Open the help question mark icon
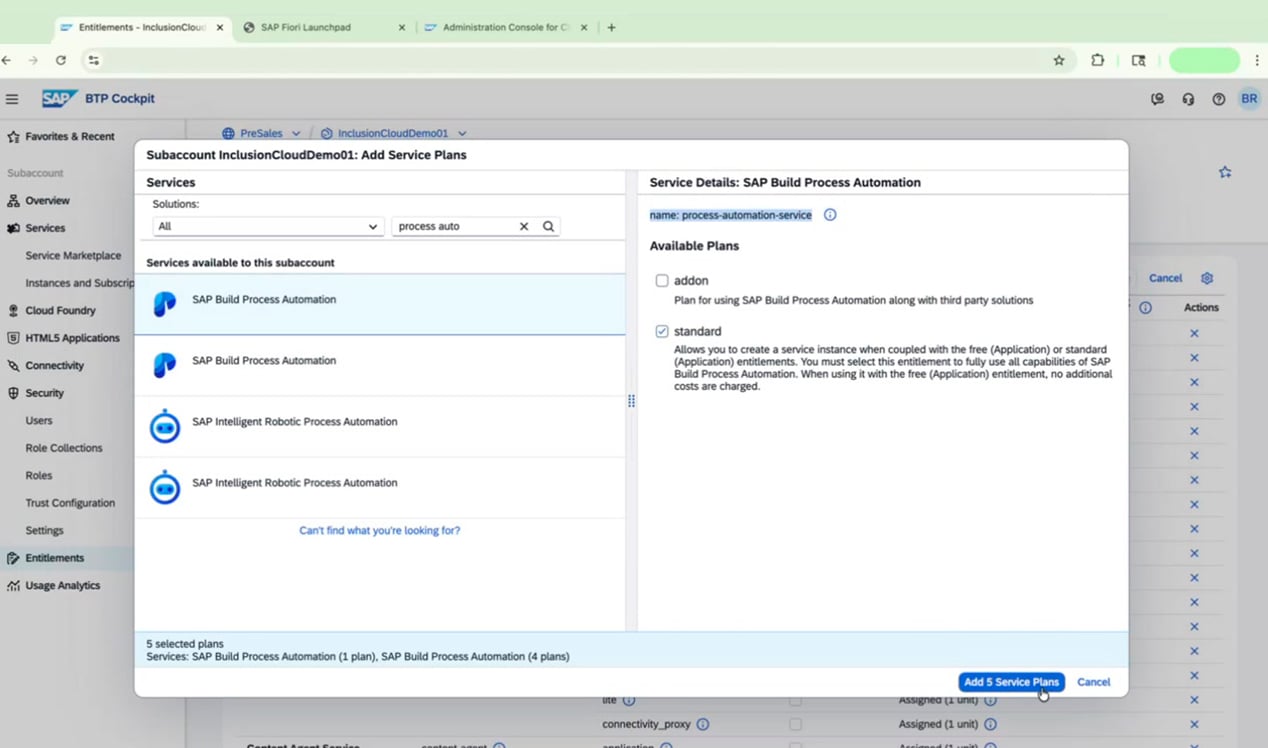 click(1218, 99)
